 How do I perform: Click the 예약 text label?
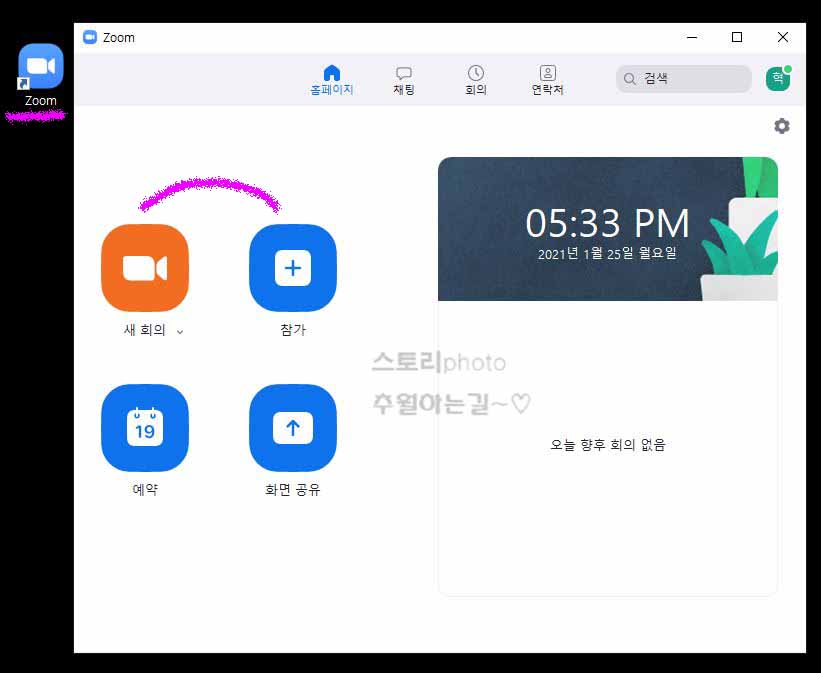pos(145,490)
